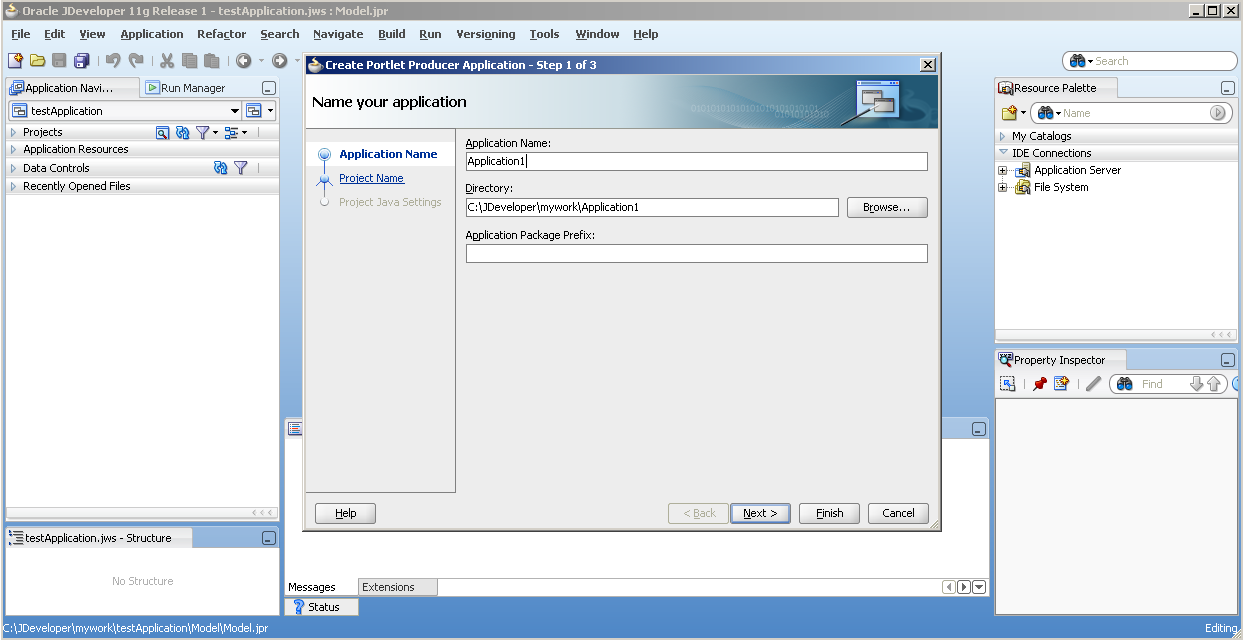Click the binoculars in the top Search box
1243x640 pixels.
coord(1077,61)
